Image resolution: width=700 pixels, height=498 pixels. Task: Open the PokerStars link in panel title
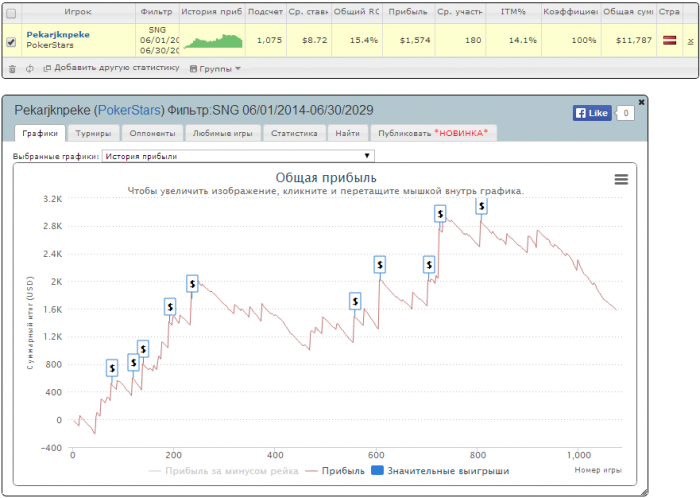pos(129,110)
